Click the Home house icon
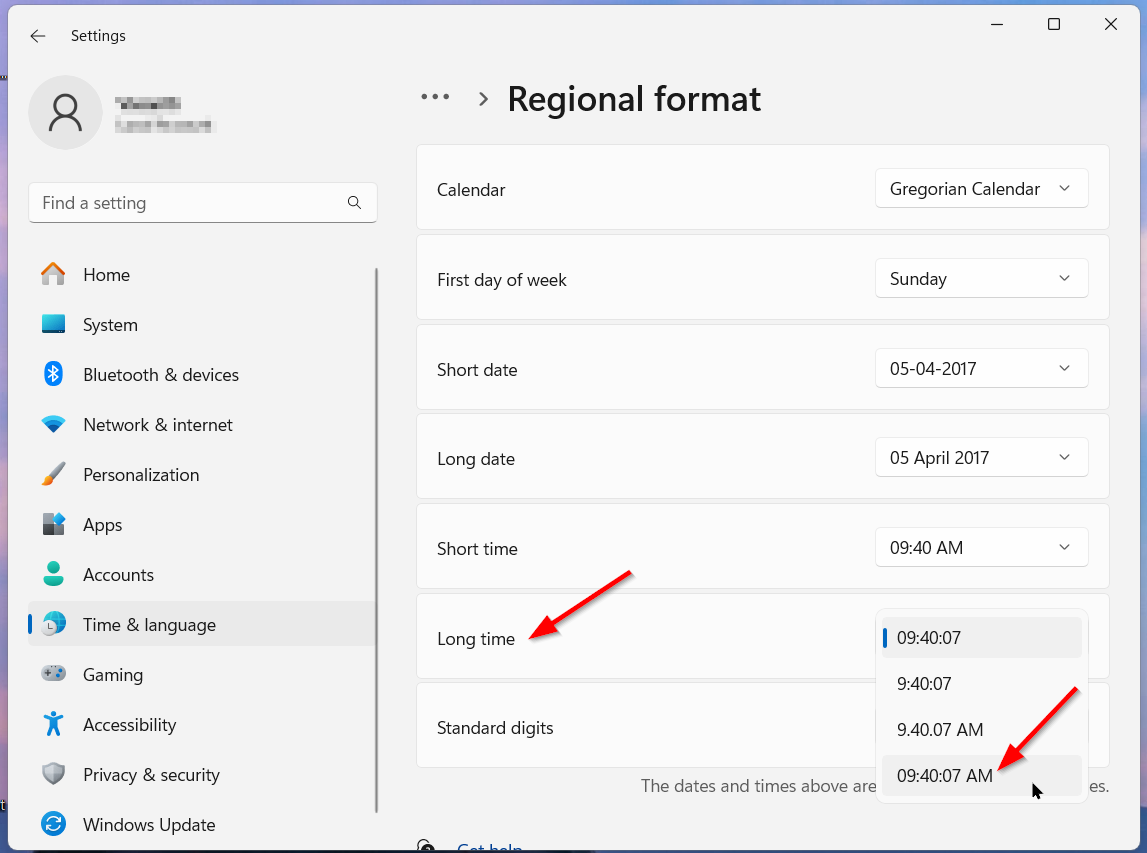The width and height of the screenshot is (1147, 853). point(53,274)
